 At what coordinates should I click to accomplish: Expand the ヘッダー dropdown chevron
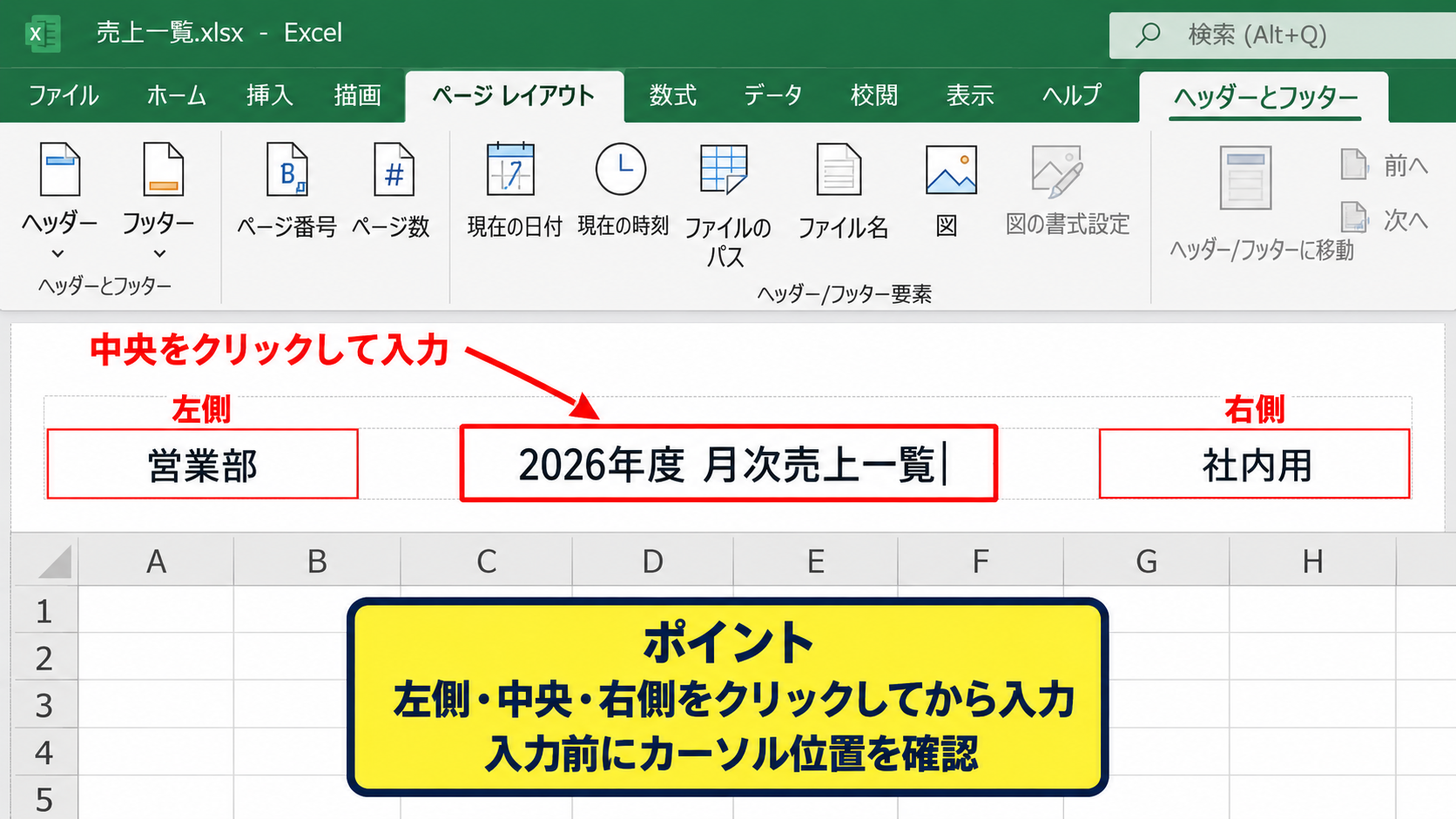(58, 253)
